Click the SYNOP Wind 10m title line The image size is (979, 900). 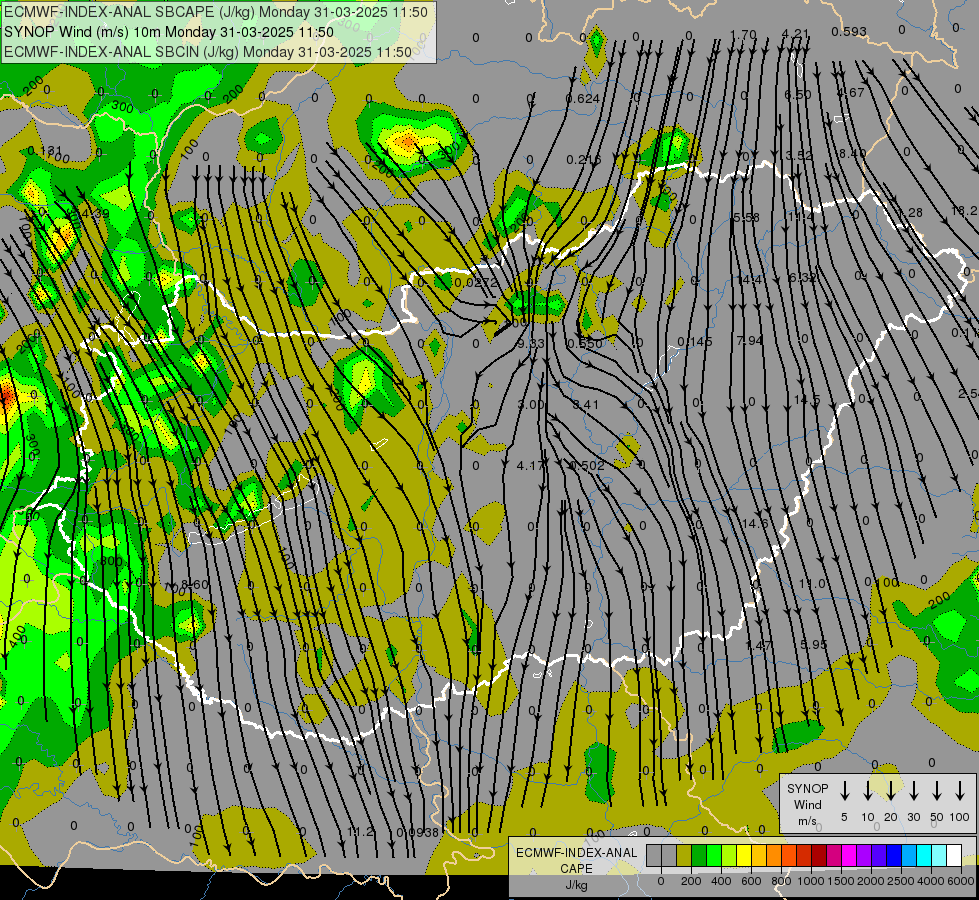(x=169, y=32)
